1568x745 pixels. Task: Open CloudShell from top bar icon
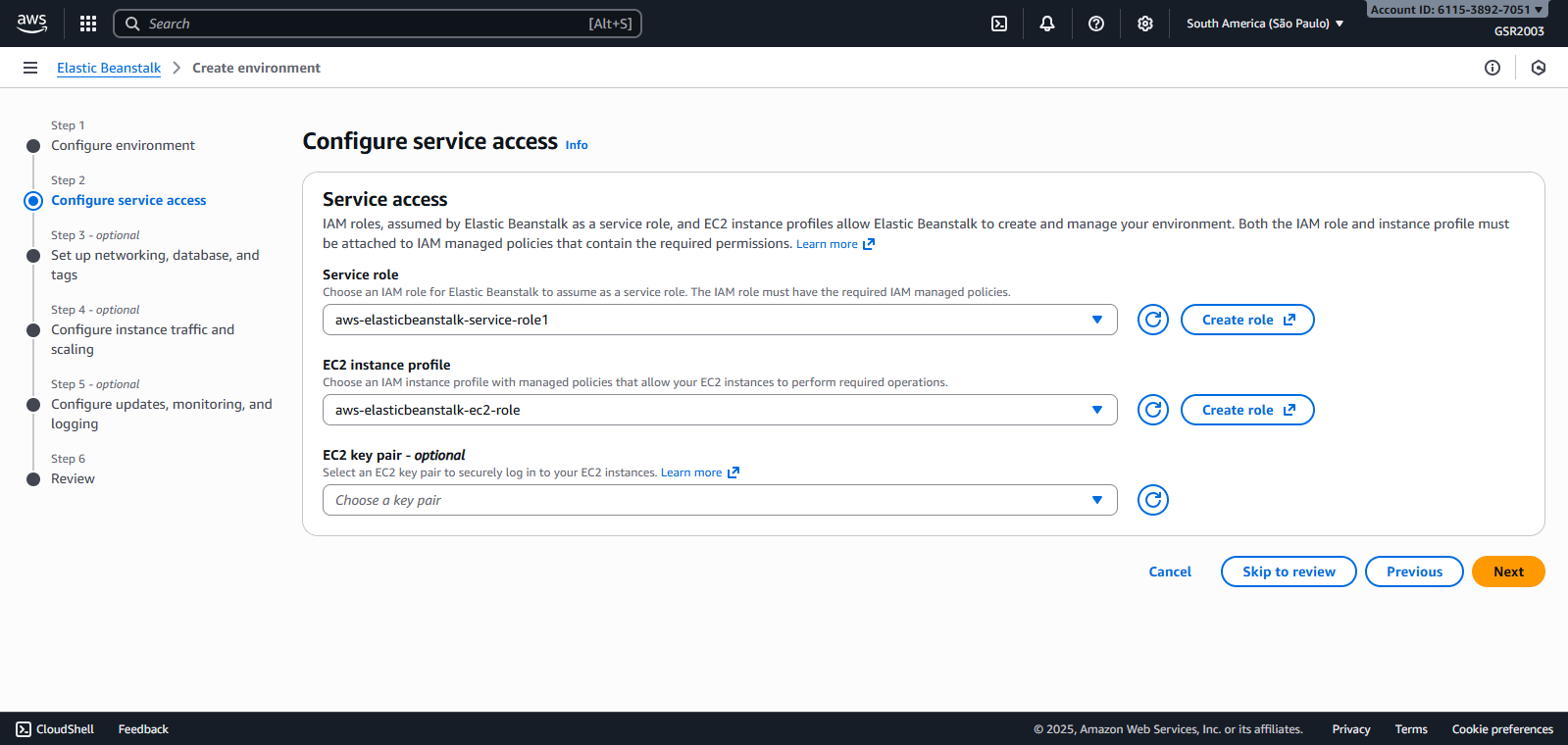coord(999,24)
